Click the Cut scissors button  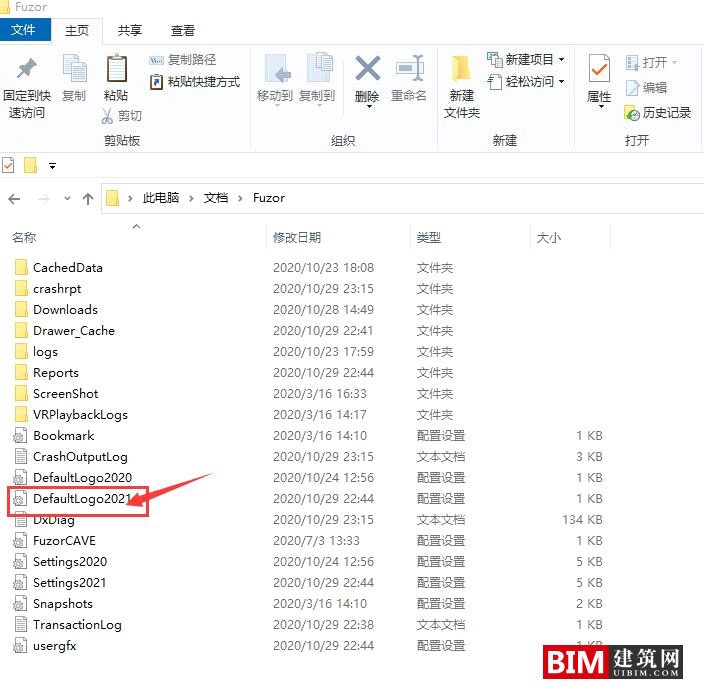point(122,116)
